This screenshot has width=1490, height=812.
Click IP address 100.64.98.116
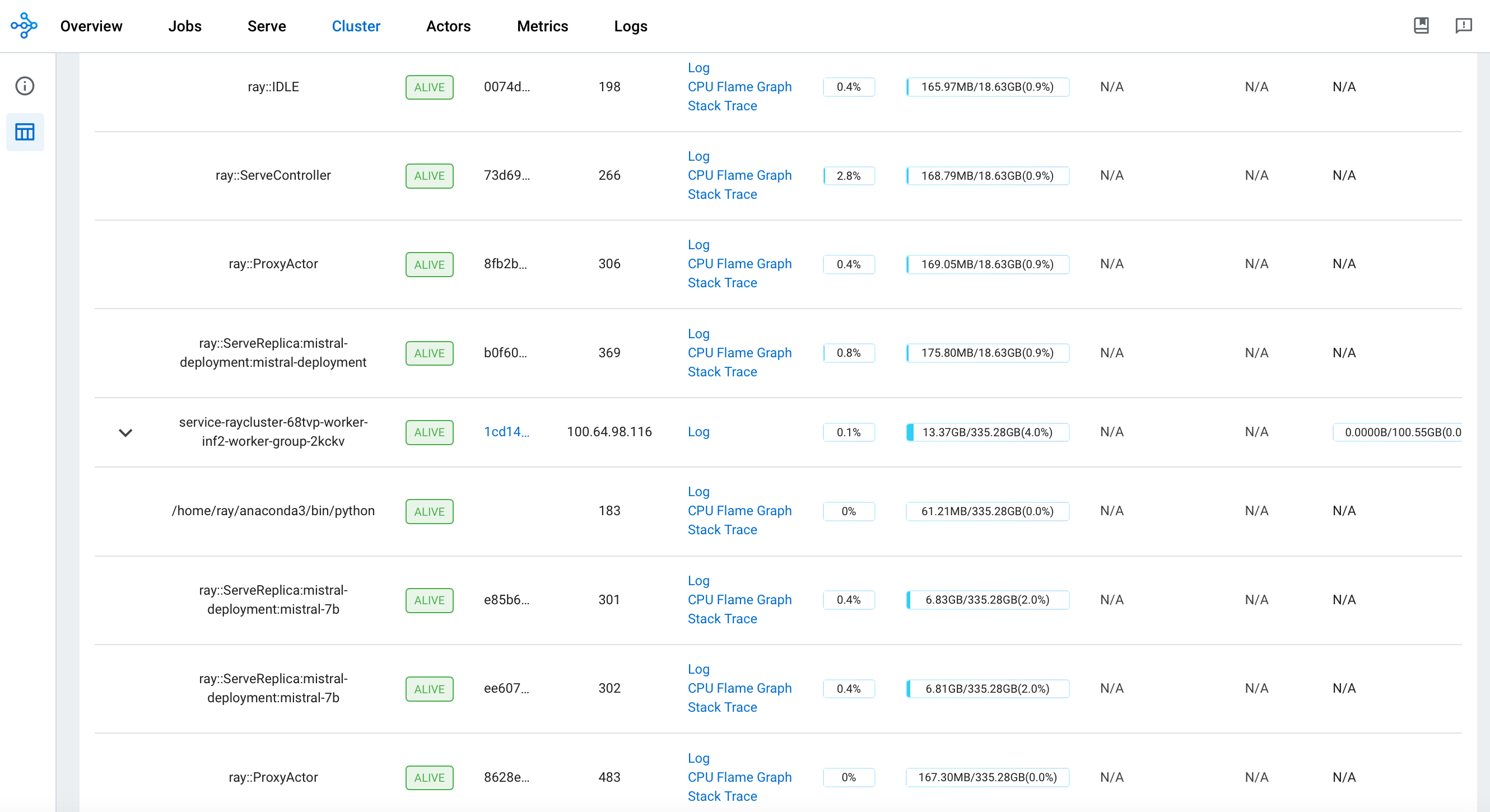point(609,432)
